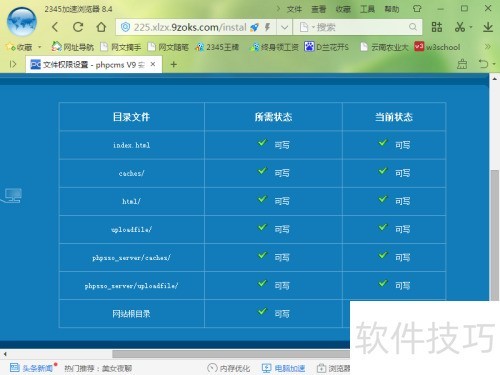Click the site security shield icon
The height and width of the screenshot is (375, 500).
[125, 27]
